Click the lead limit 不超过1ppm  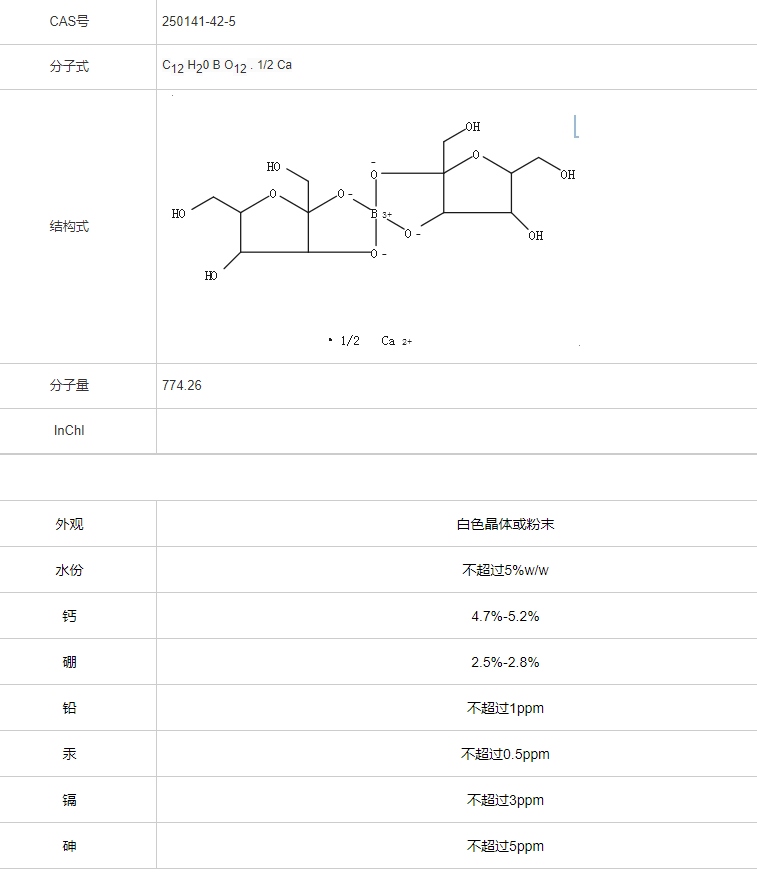505,708
